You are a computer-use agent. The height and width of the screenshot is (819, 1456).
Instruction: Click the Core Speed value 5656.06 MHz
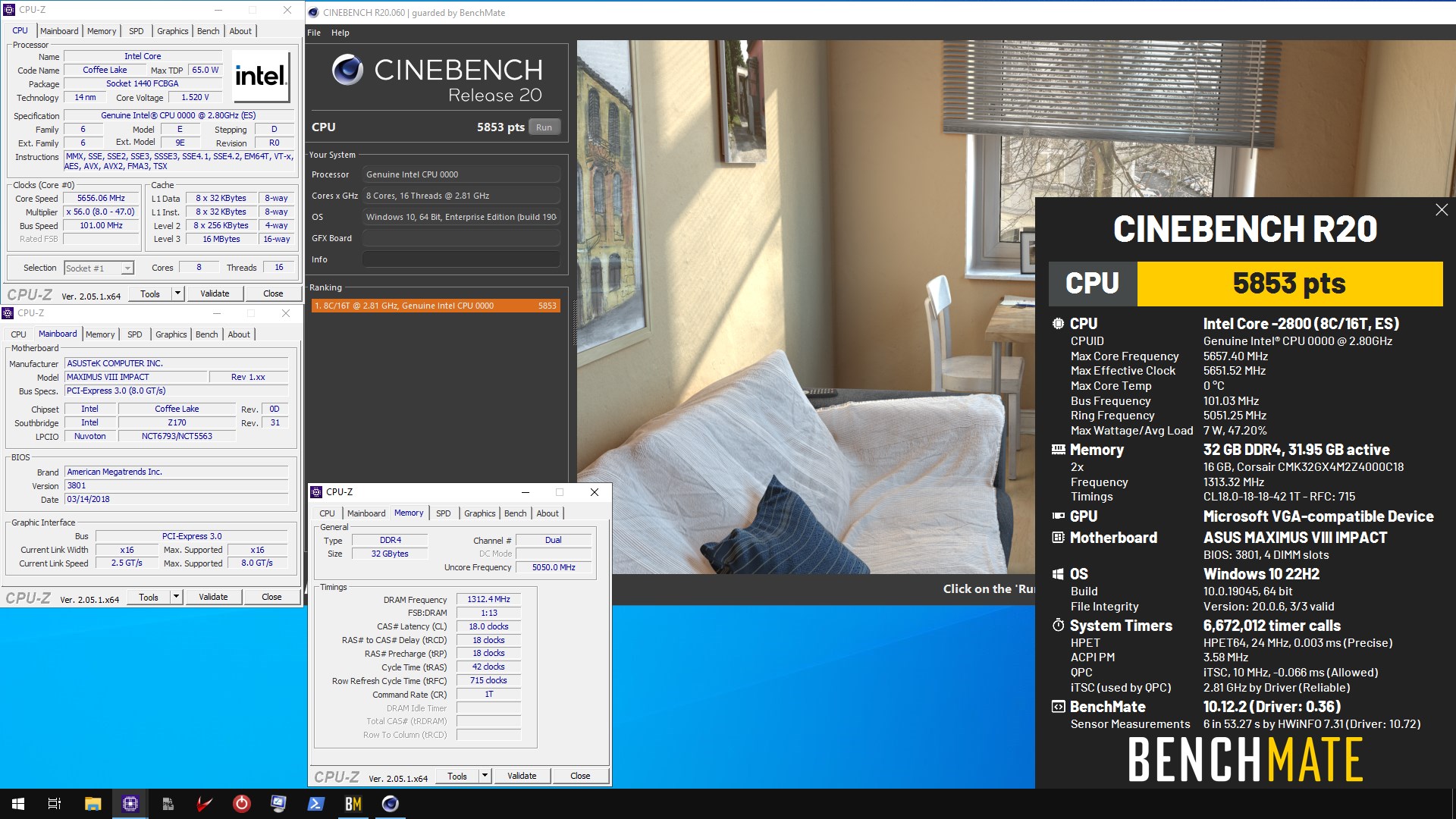(x=101, y=199)
